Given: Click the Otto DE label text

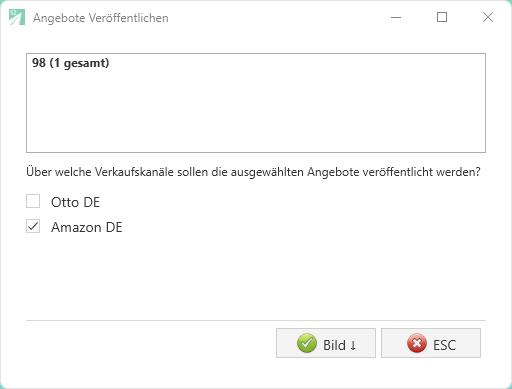Looking at the screenshot, I should 75,202.
